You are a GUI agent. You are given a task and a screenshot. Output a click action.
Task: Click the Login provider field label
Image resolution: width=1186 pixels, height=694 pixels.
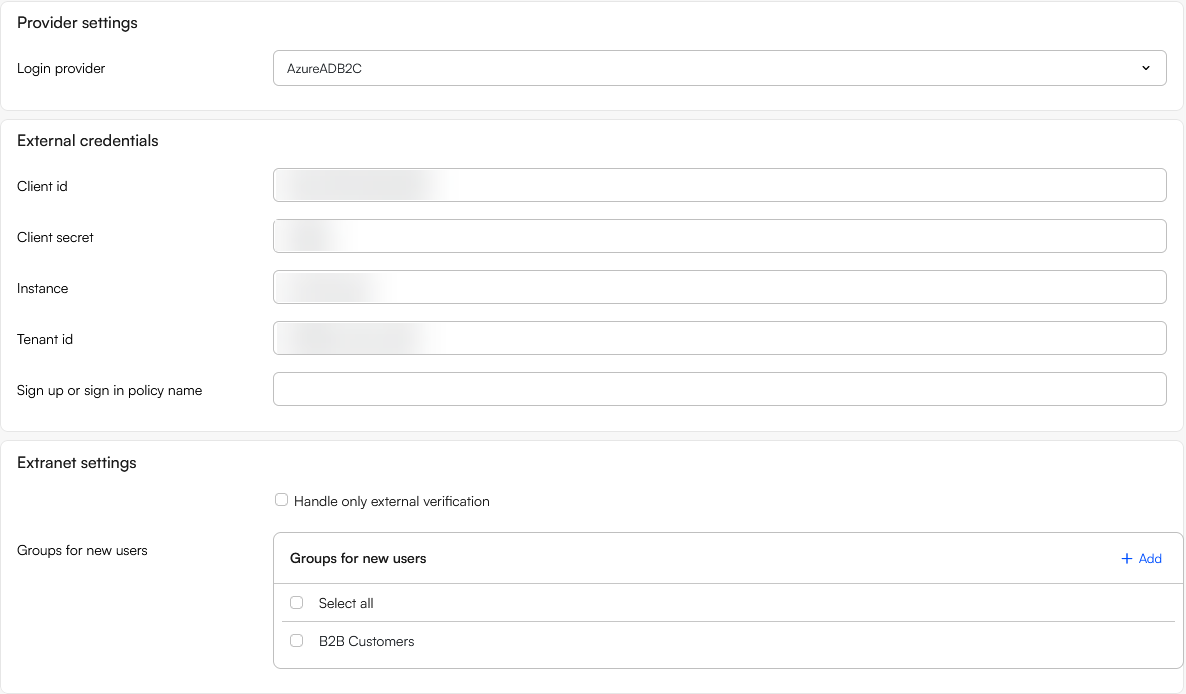tap(60, 68)
